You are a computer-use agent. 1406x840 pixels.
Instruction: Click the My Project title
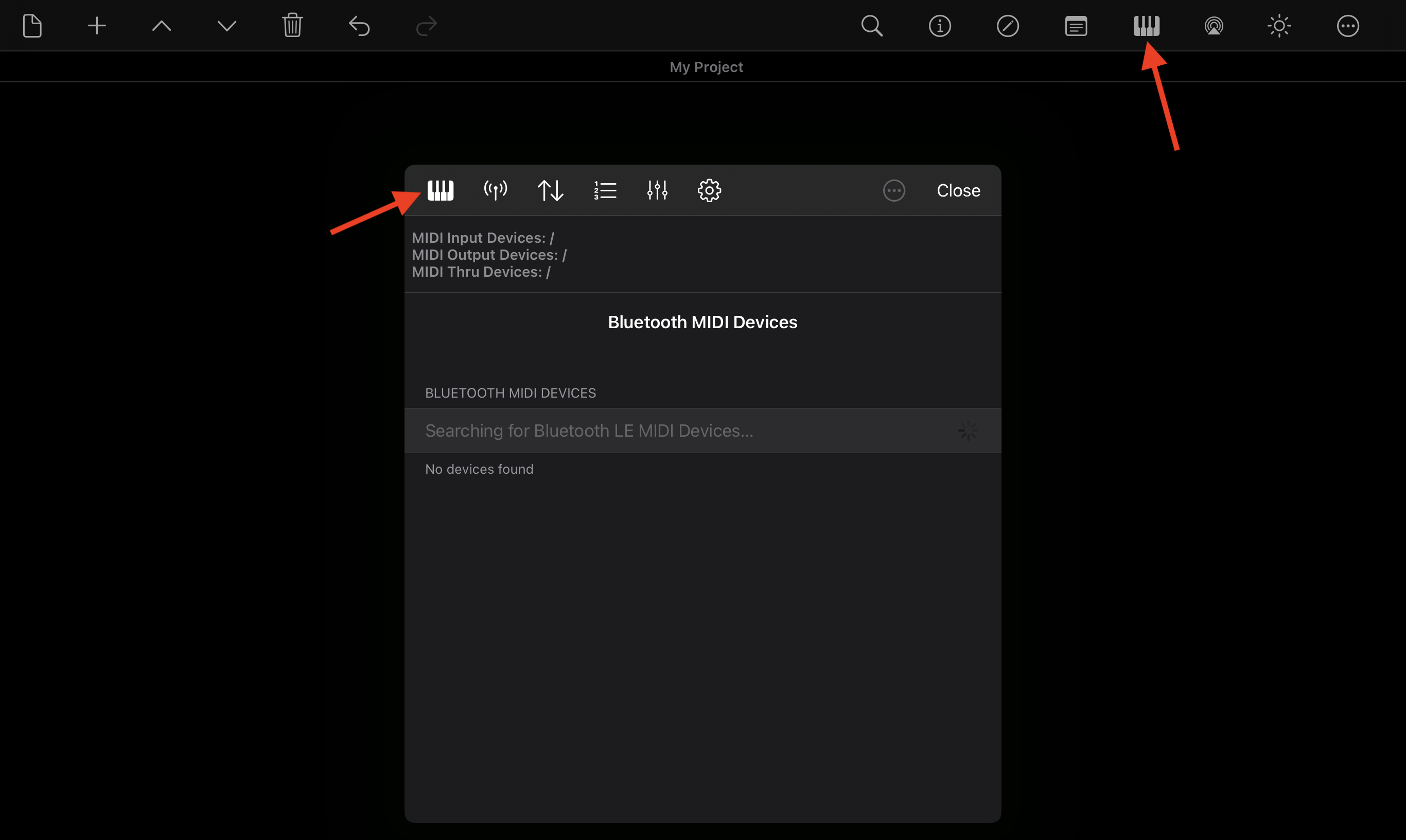tap(706, 67)
